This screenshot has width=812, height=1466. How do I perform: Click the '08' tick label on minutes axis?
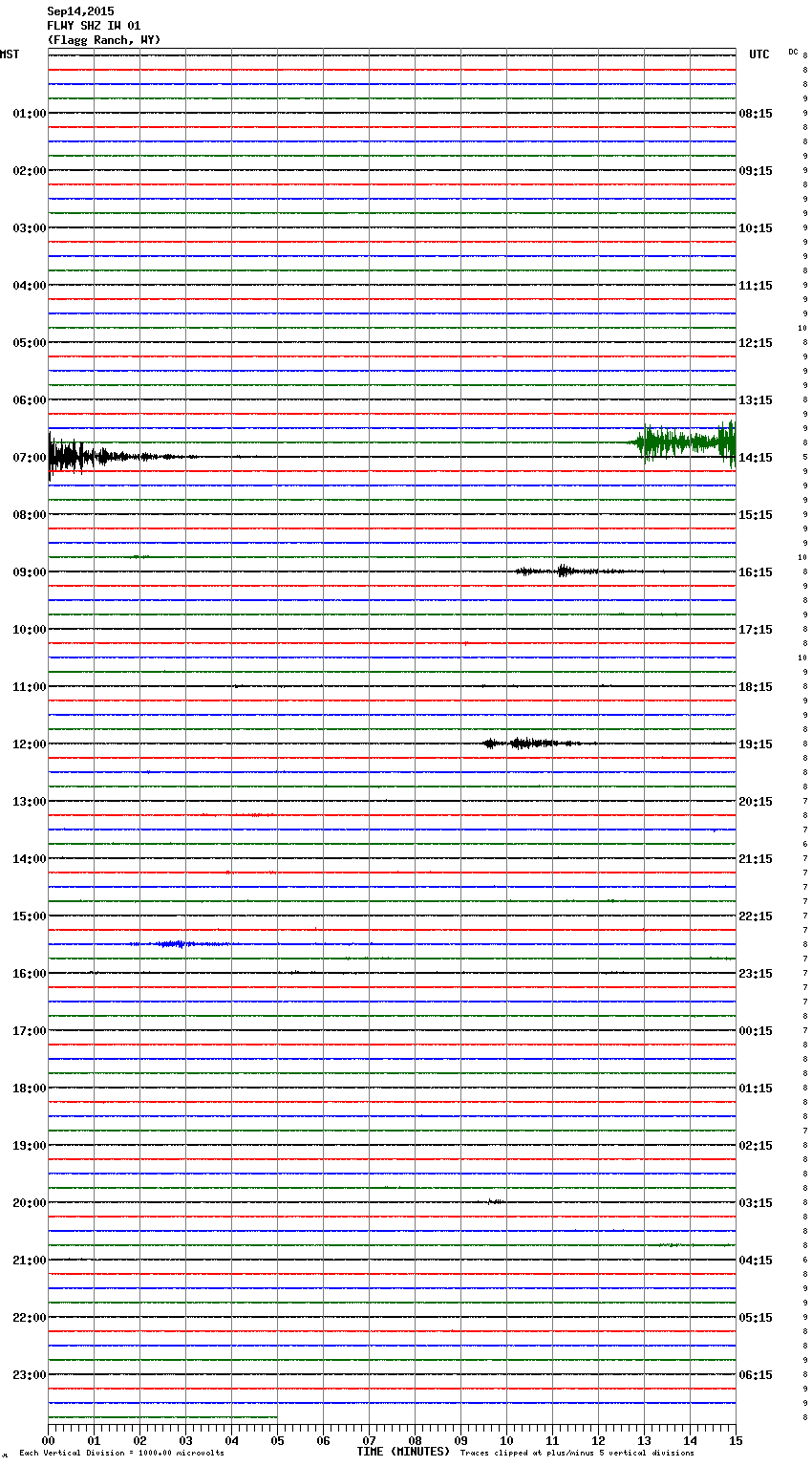(415, 1440)
